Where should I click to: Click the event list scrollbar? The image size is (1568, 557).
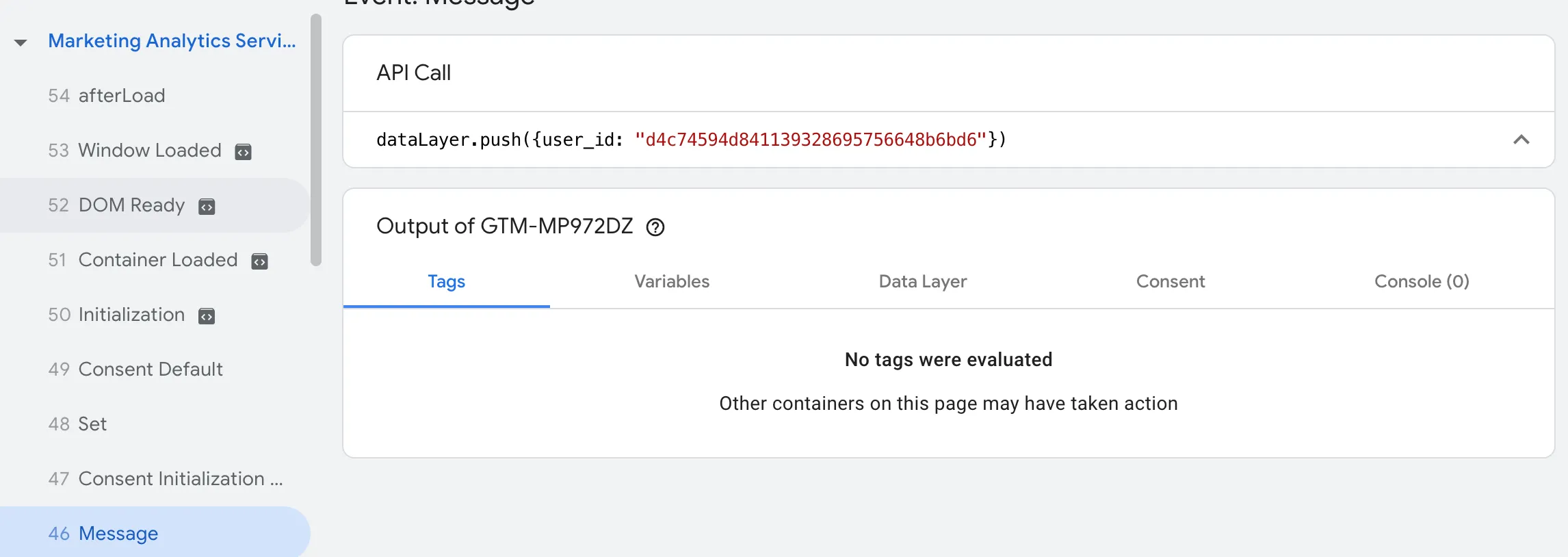pyautogui.click(x=315, y=140)
